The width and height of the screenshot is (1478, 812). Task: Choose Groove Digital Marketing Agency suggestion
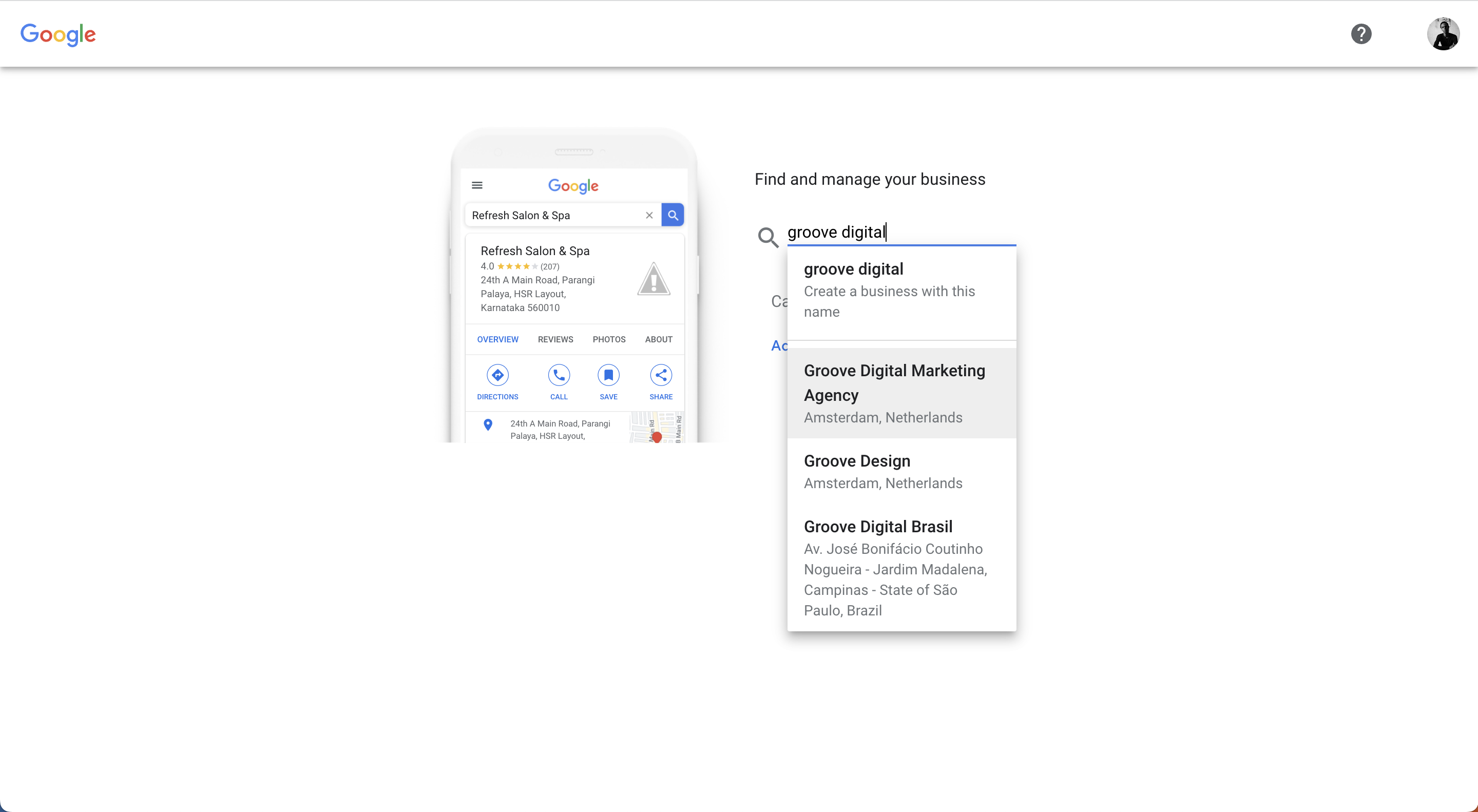tap(901, 393)
